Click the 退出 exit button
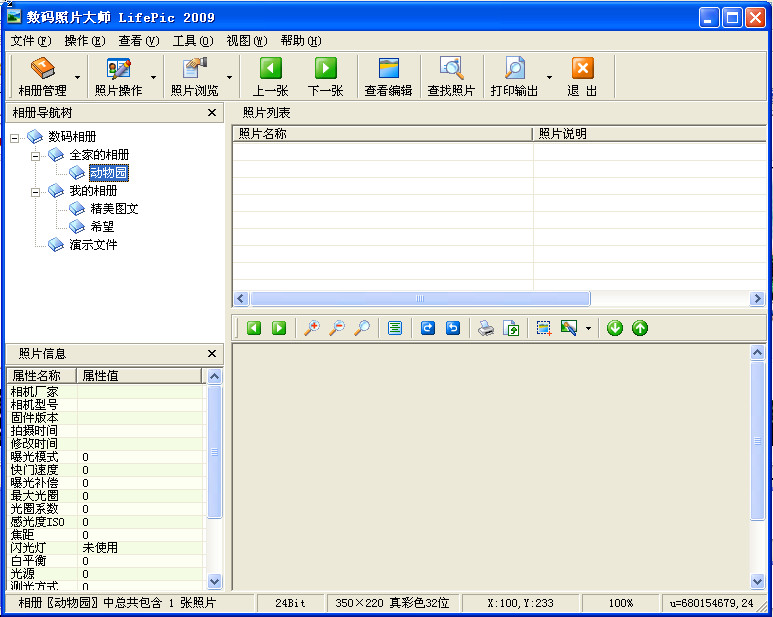The width and height of the screenshot is (773, 617). 583,76
